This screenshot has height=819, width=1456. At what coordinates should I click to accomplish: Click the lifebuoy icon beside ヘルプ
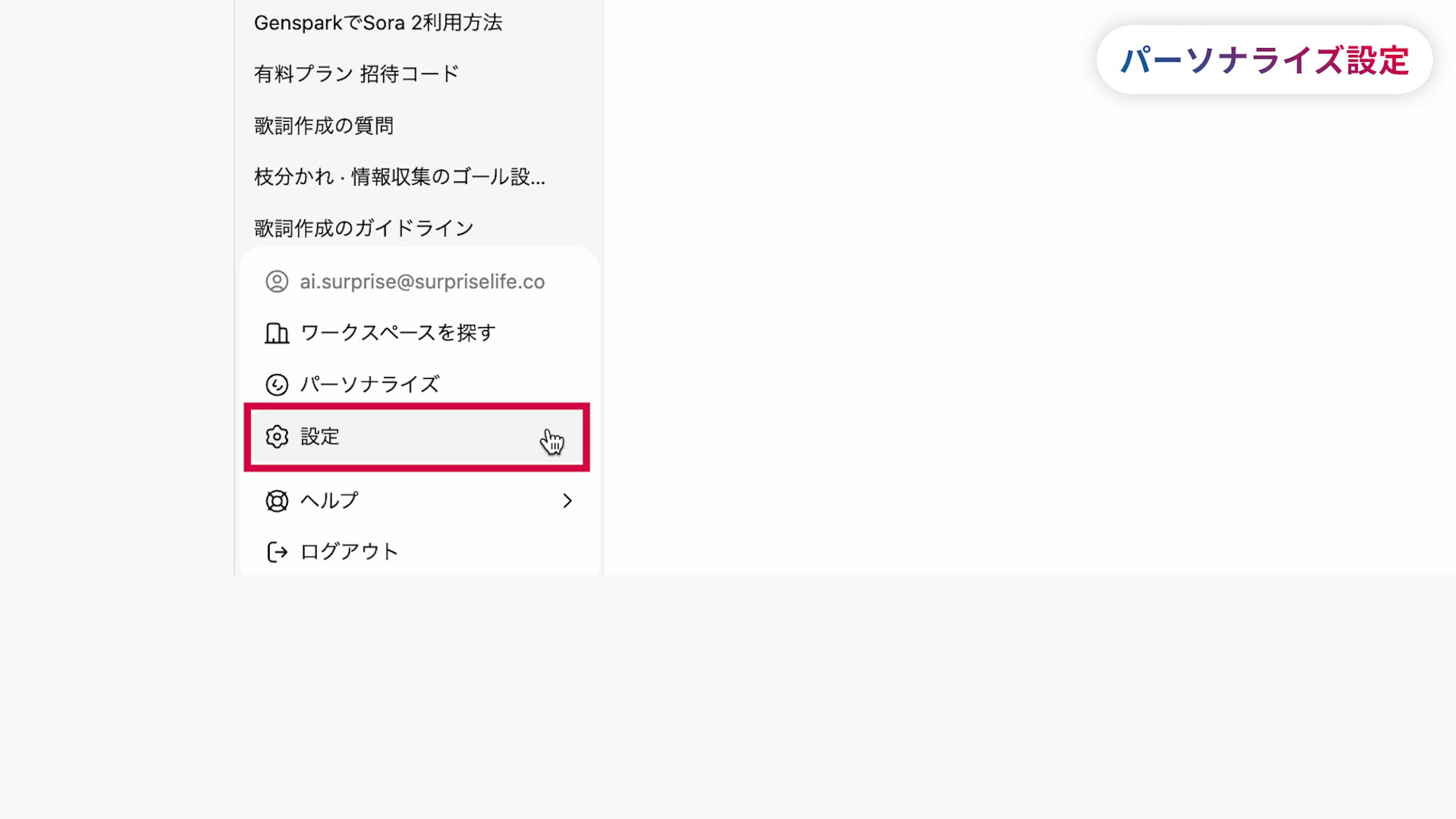click(277, 501)
